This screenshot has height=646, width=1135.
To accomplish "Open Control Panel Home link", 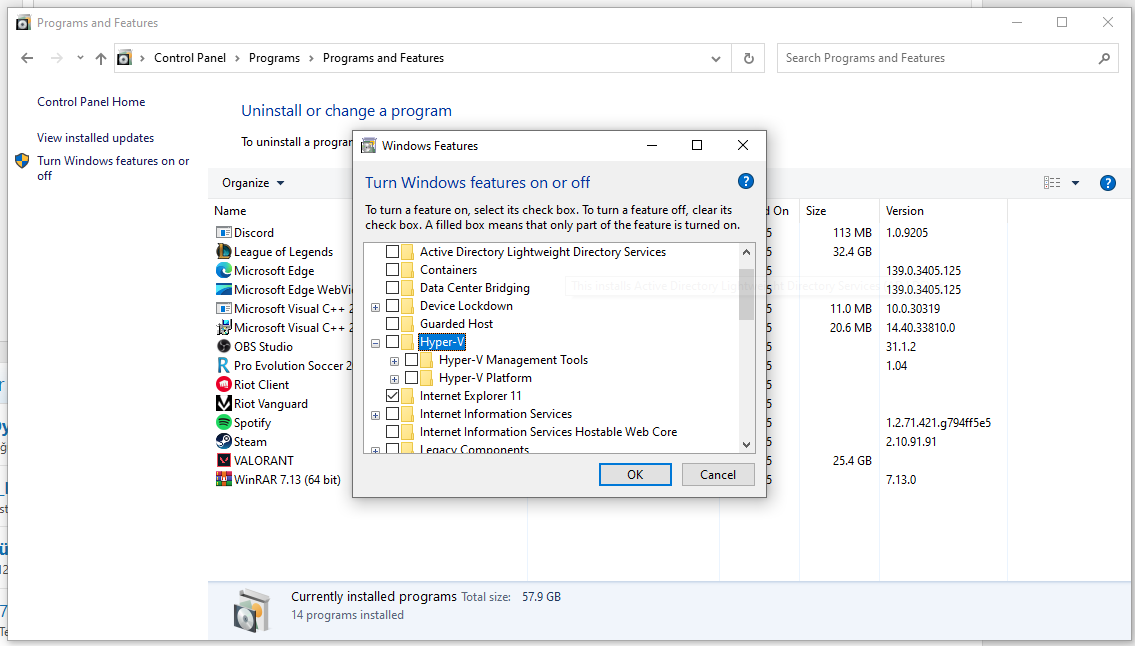I will 91,102.
